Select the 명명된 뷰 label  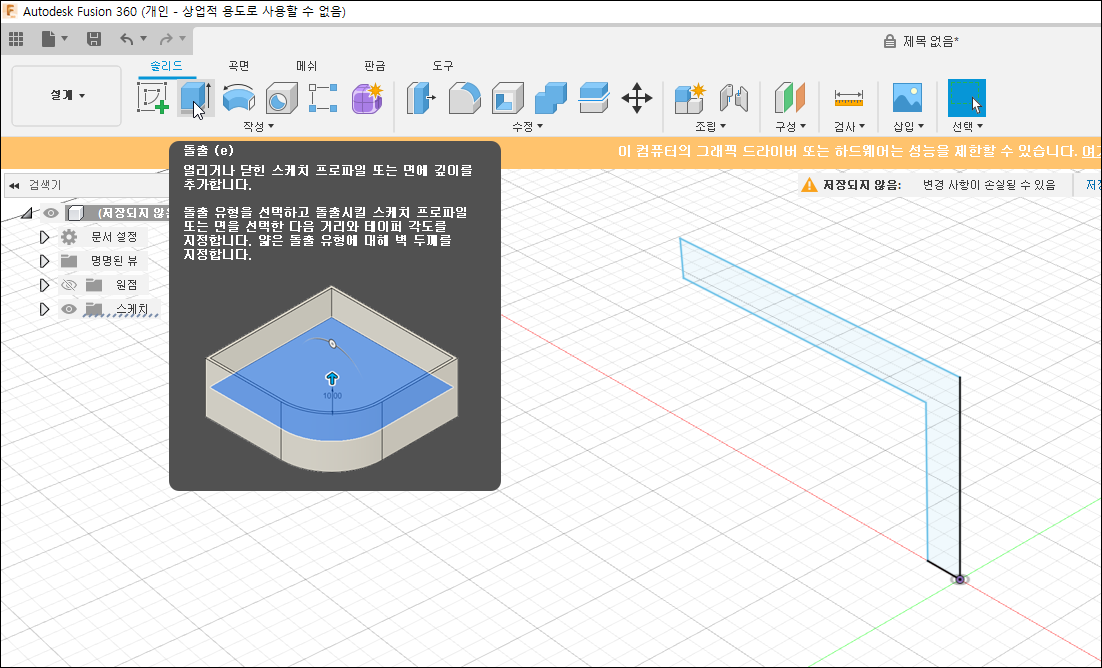click(114, 261)
